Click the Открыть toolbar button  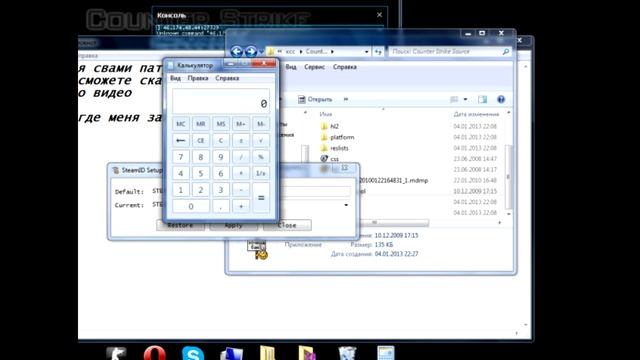[x=315, y=99]
